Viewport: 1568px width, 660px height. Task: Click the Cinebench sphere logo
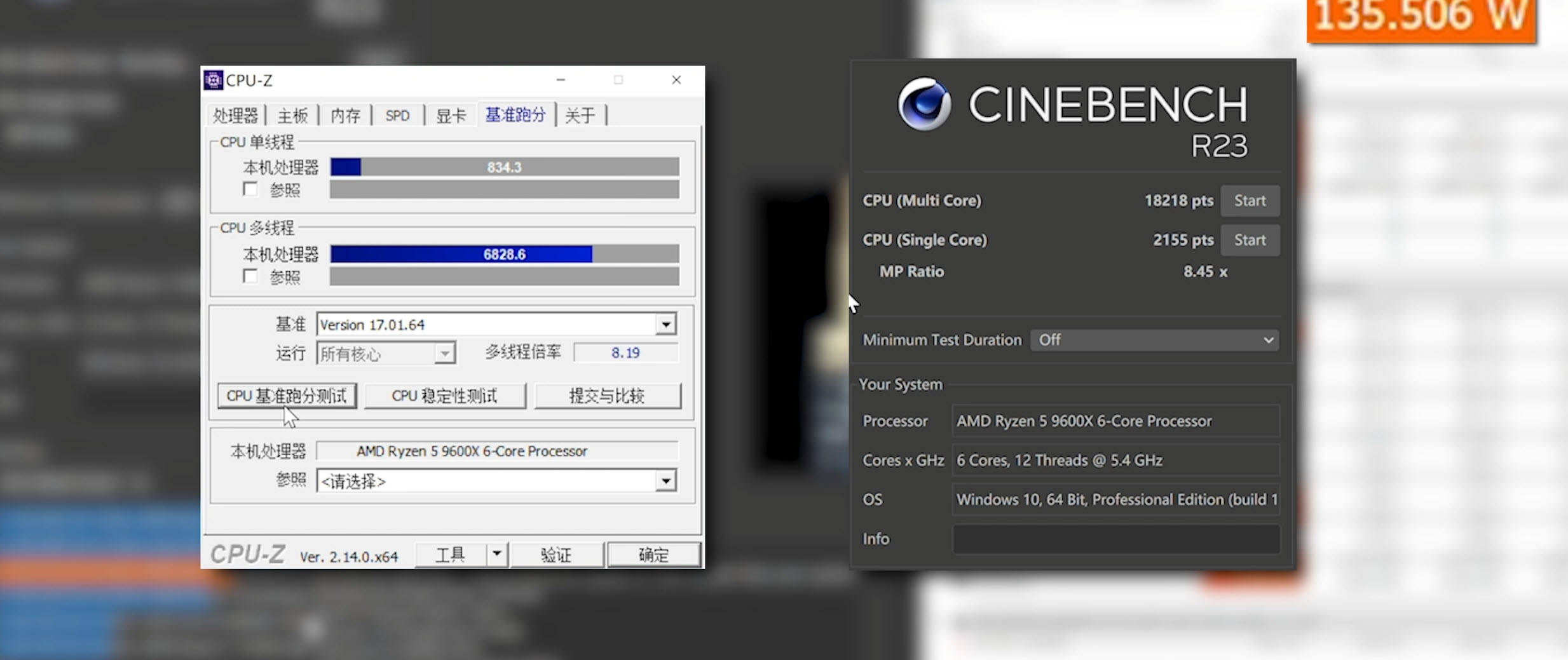(x=924, y=104)
